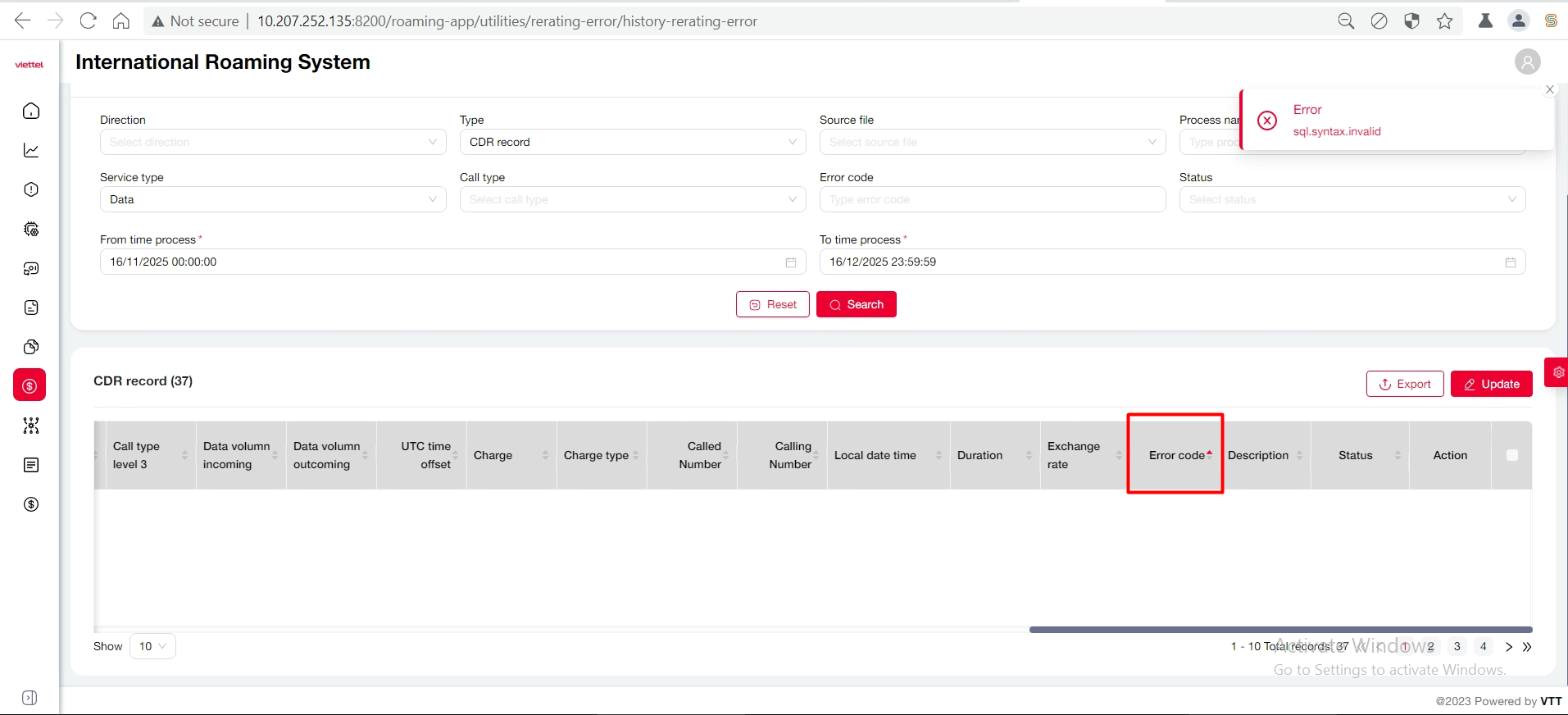Click the red Search button
The height and width of the screenshot is (715, 1568).
pyautogui.click(x=856, y=304)
